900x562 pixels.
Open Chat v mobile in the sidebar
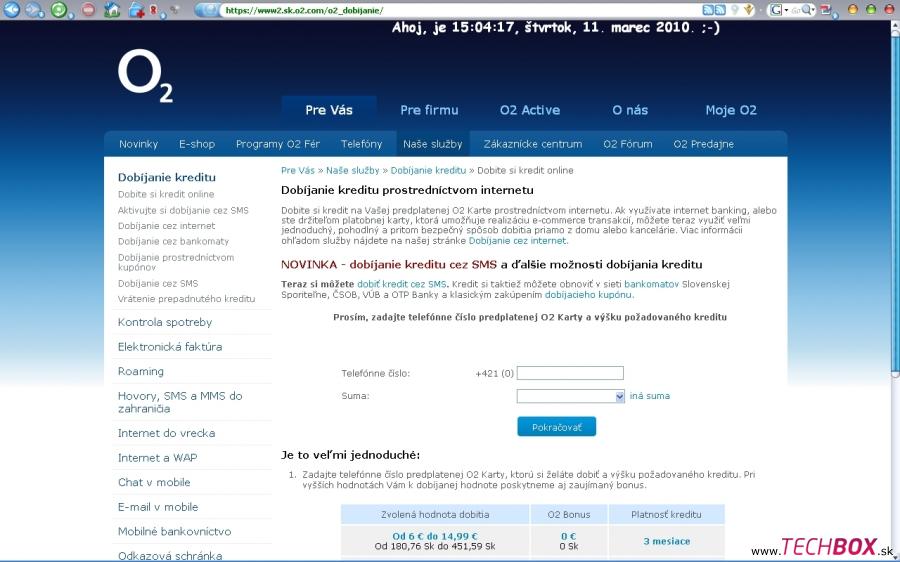(x=154, y=482)
